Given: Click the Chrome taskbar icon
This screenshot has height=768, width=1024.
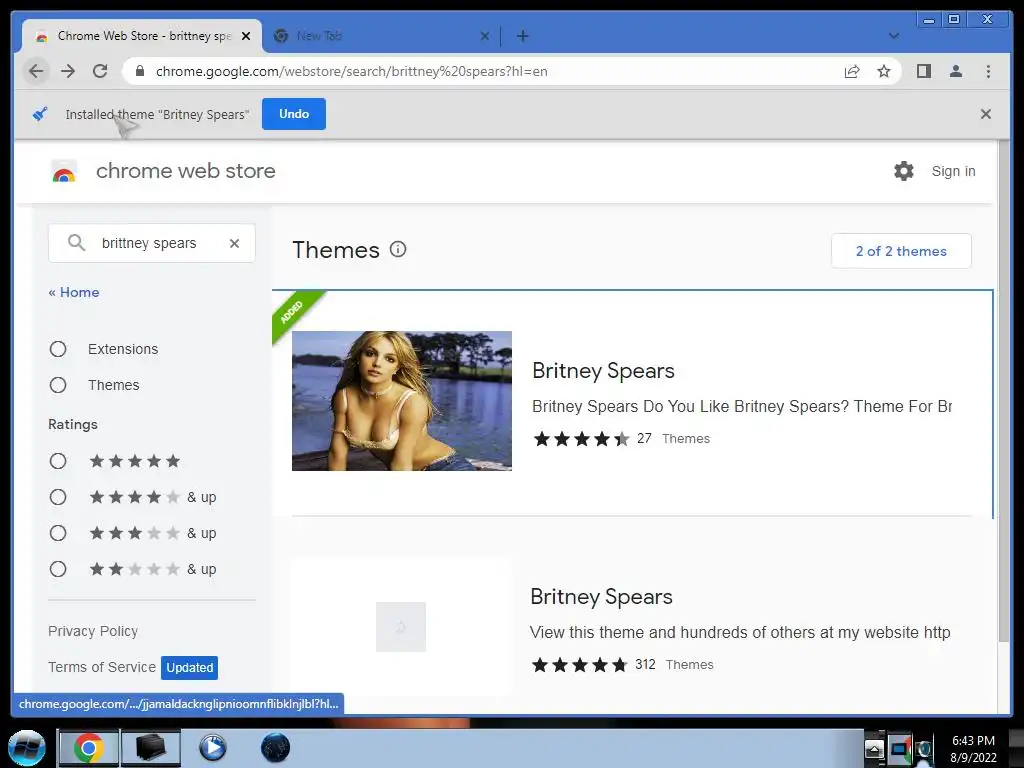Looking at the screenshot, I should [x=89, y=748].
